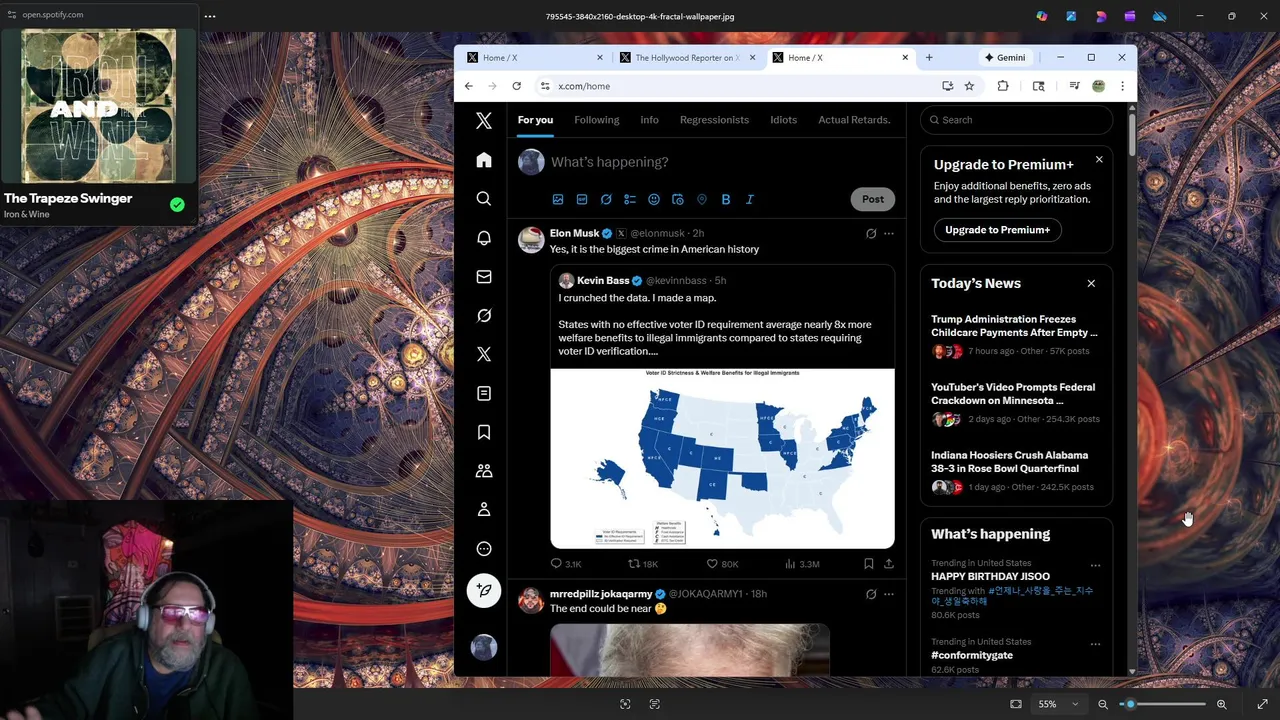The height and width of the screenshot is (720, 1280).
Task: Click the round compose post button
Action: click(x=484, y=590)
